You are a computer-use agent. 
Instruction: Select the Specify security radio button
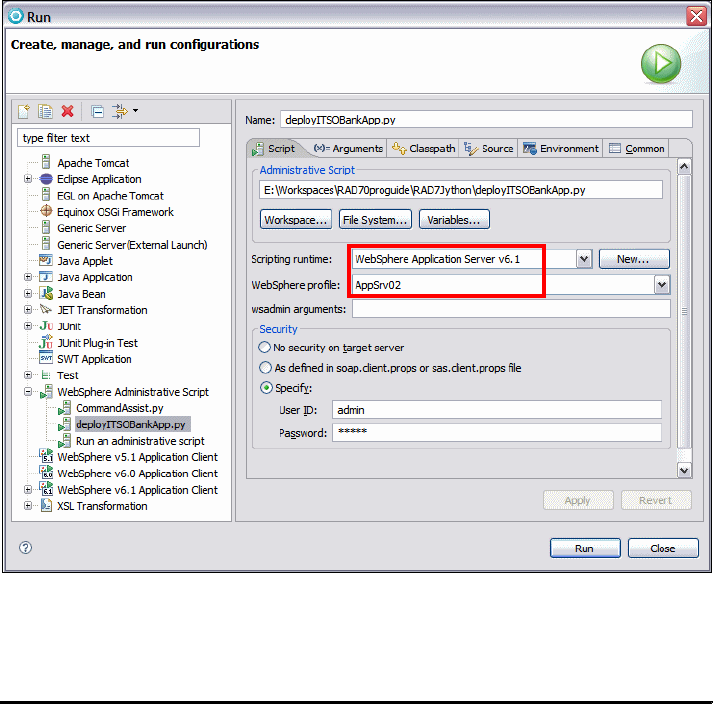(266, 387)
